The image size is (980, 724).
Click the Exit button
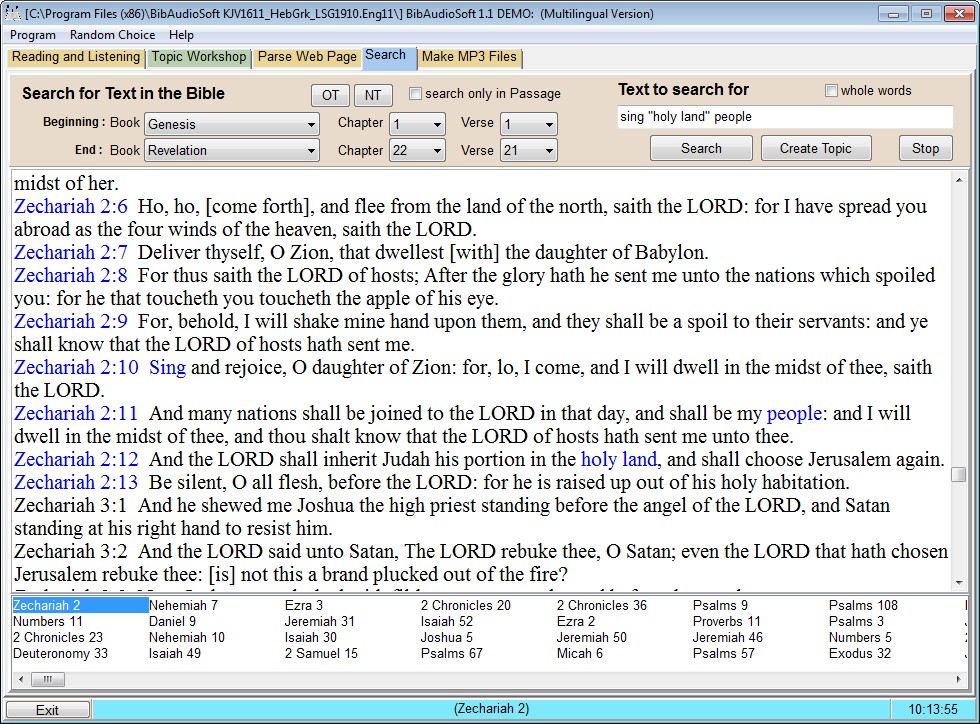click(x=48, y=710)
